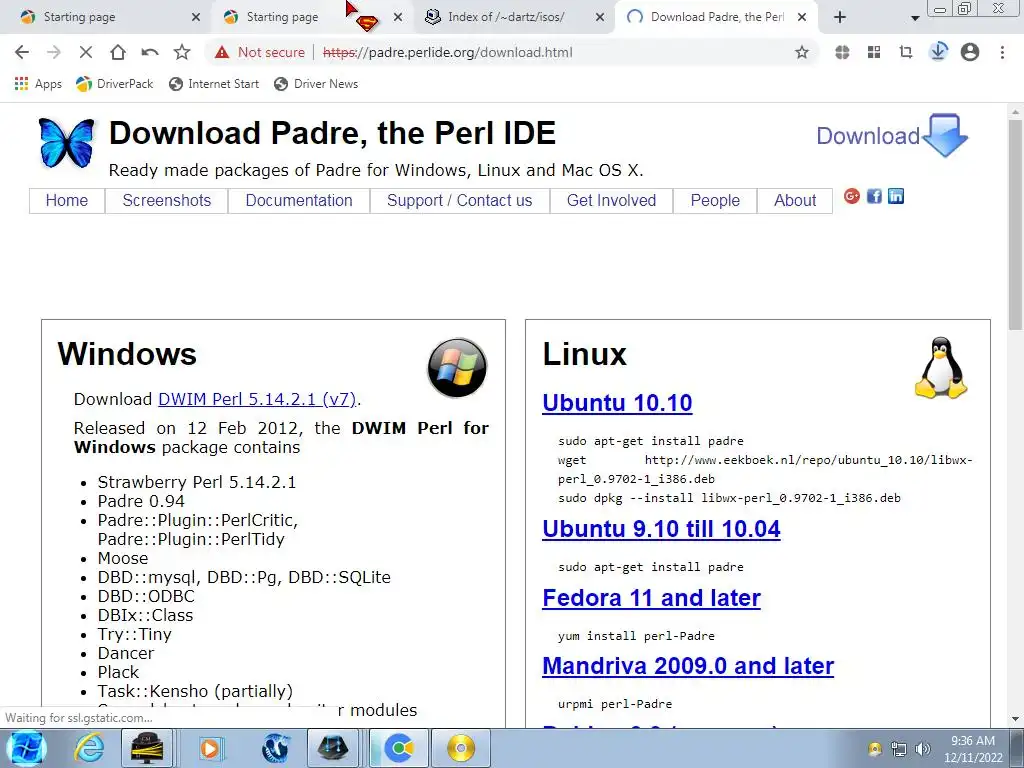Click scrollbar down arrow at bottom
This screenshot has height=768, width=1024.
point(1015,719)
